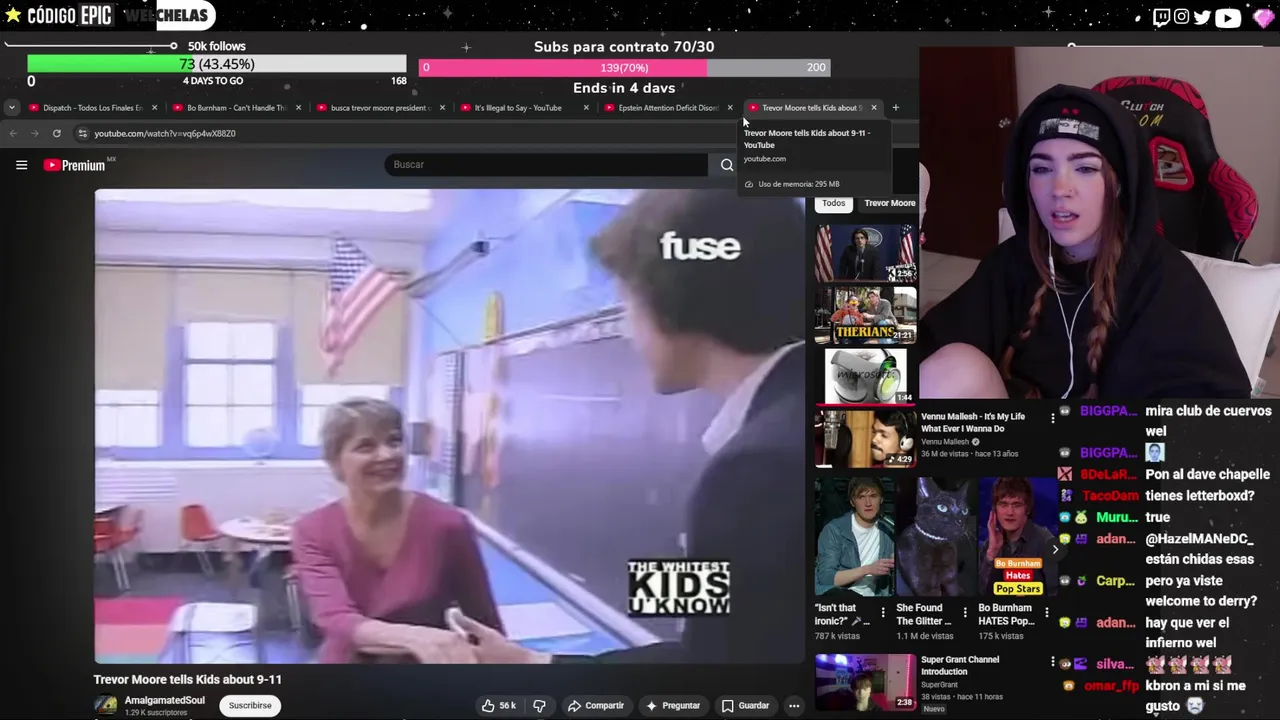The image size is (1280, 720).
Task: Open the Vennu Mallesh 4:29 thumbnail
Action: pos(865,438)
